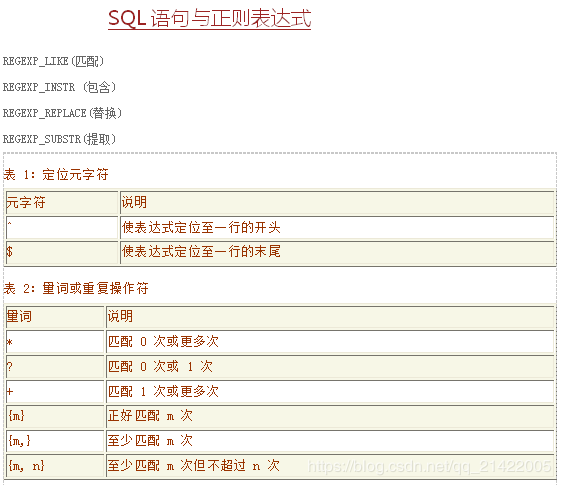Select the 说明 header cell in table 1
The height and width of the screenshot is (485, 561).
[337, 203]
